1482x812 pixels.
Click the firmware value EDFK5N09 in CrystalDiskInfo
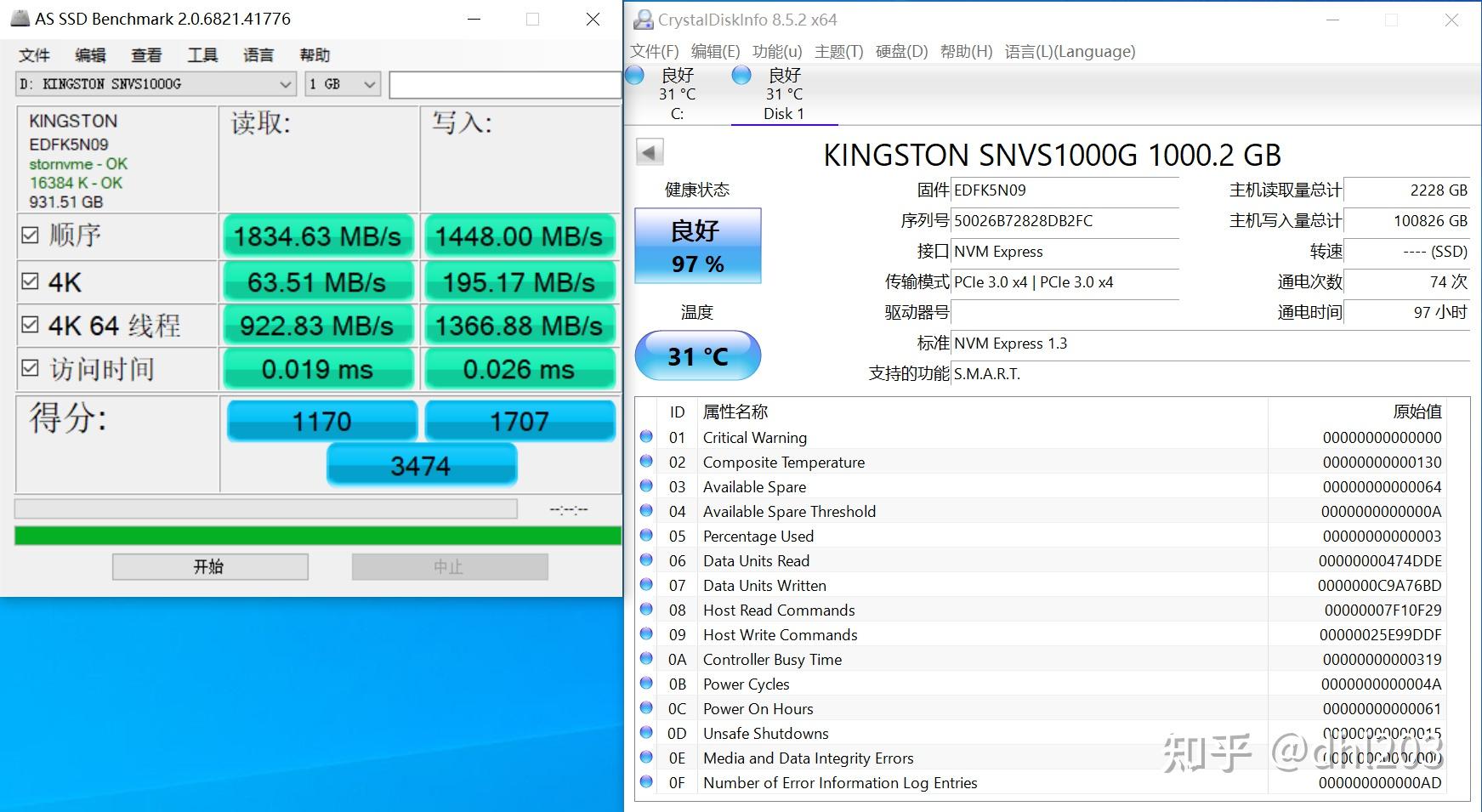[990, 190]
